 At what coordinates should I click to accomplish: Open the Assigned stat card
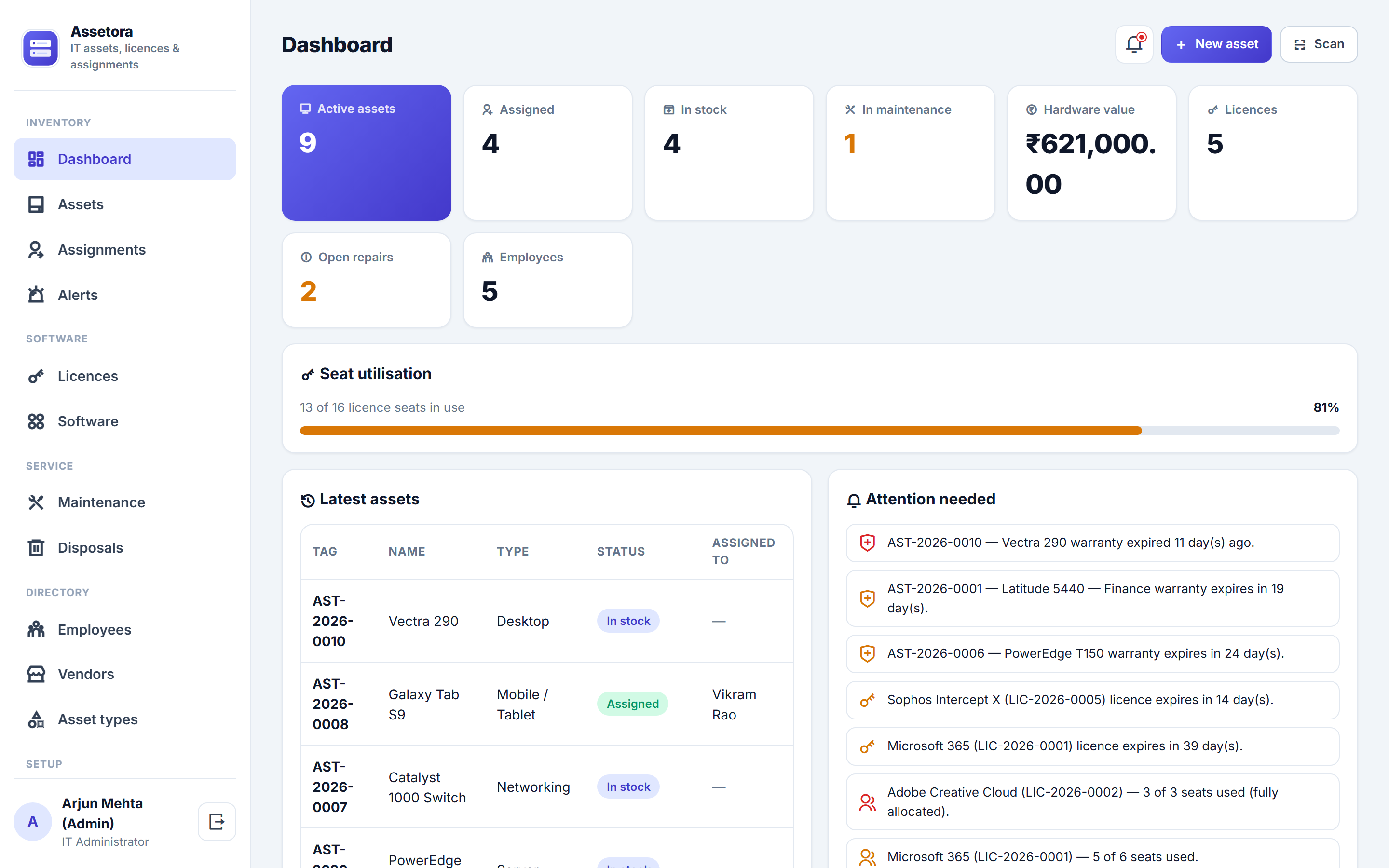click(547, 153)
